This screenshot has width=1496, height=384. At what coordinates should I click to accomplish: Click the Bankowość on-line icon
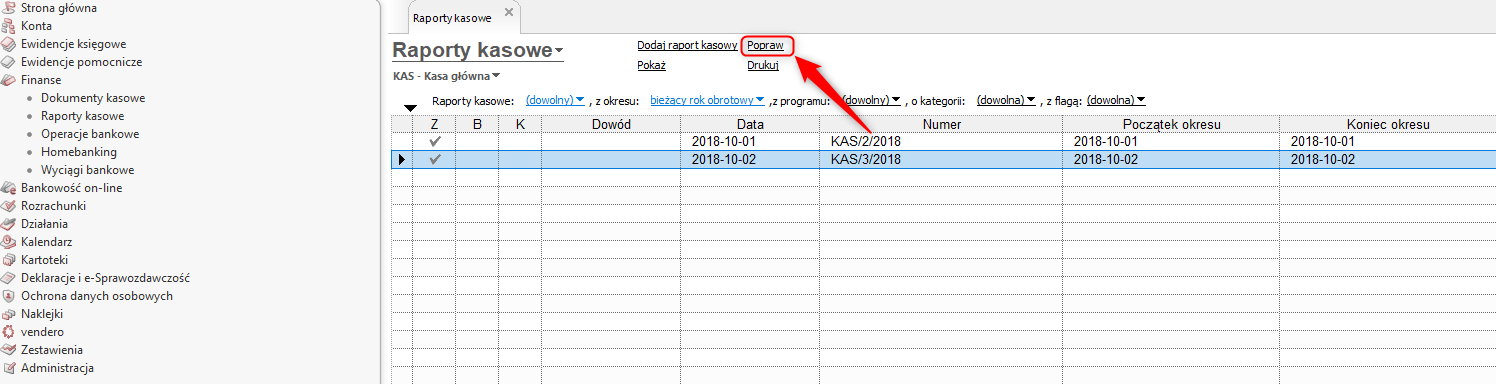9,188
